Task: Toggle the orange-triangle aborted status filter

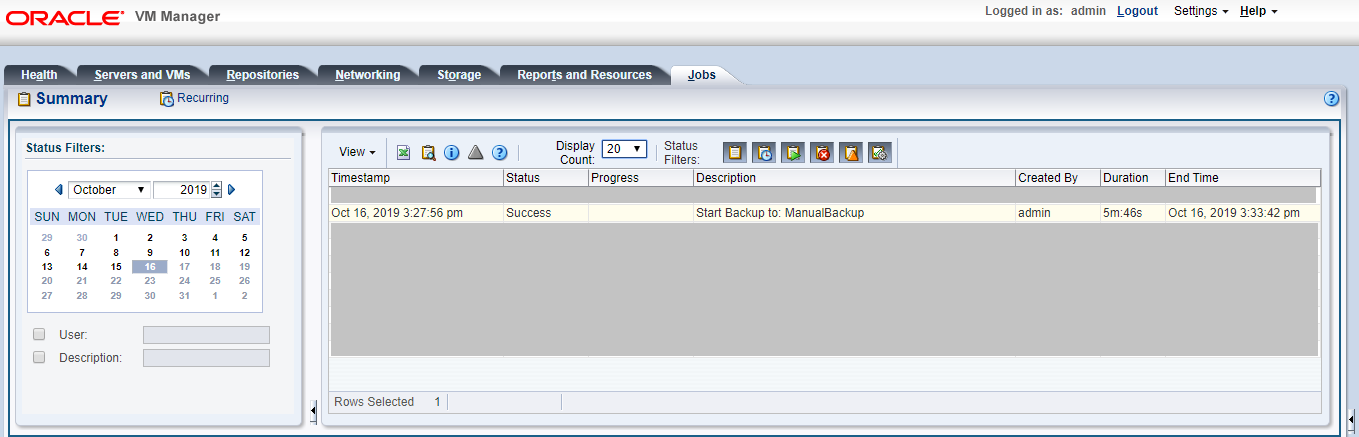Action: pos(851,153)
